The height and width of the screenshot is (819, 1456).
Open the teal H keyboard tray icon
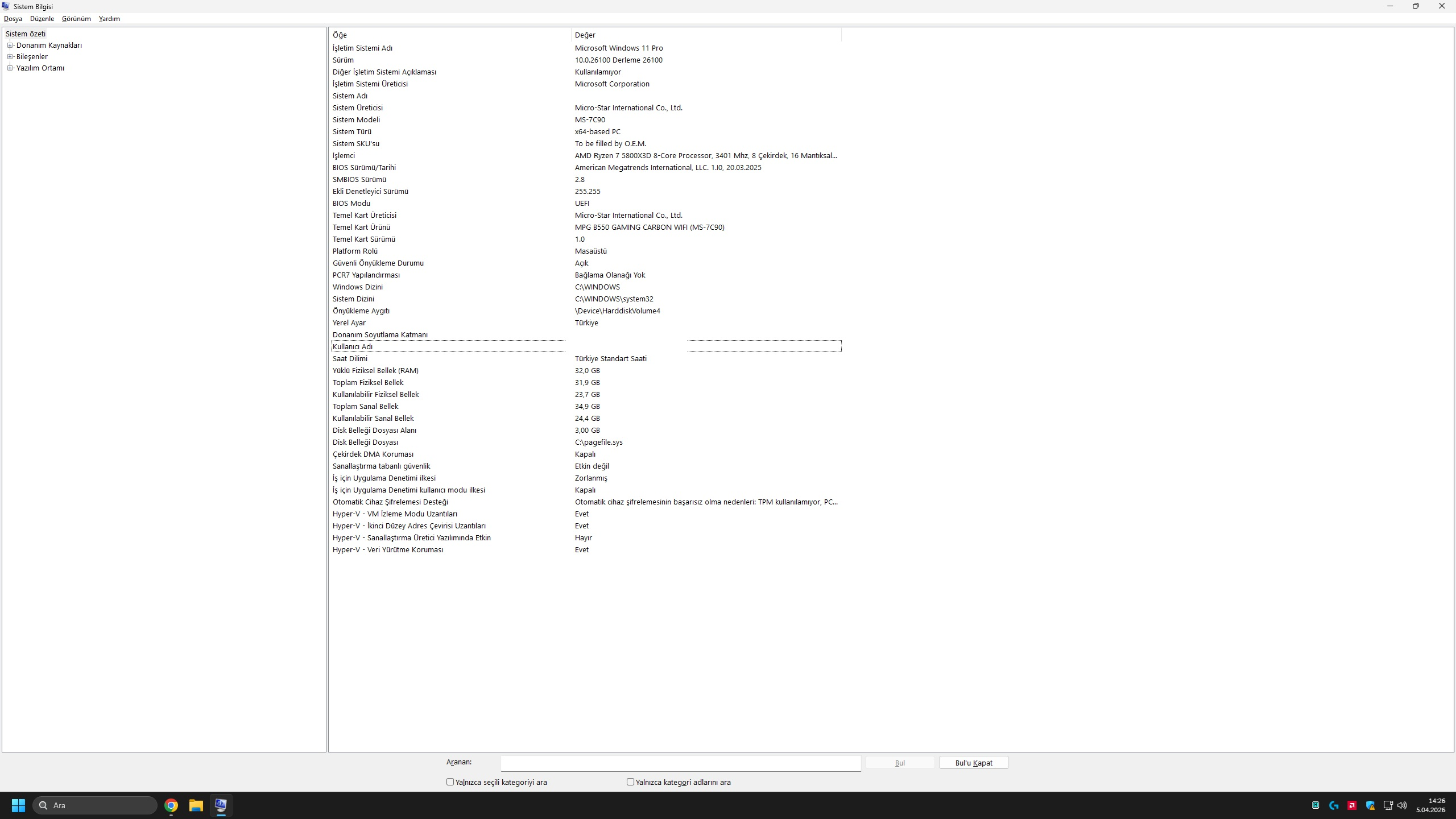pos(1316,805)
